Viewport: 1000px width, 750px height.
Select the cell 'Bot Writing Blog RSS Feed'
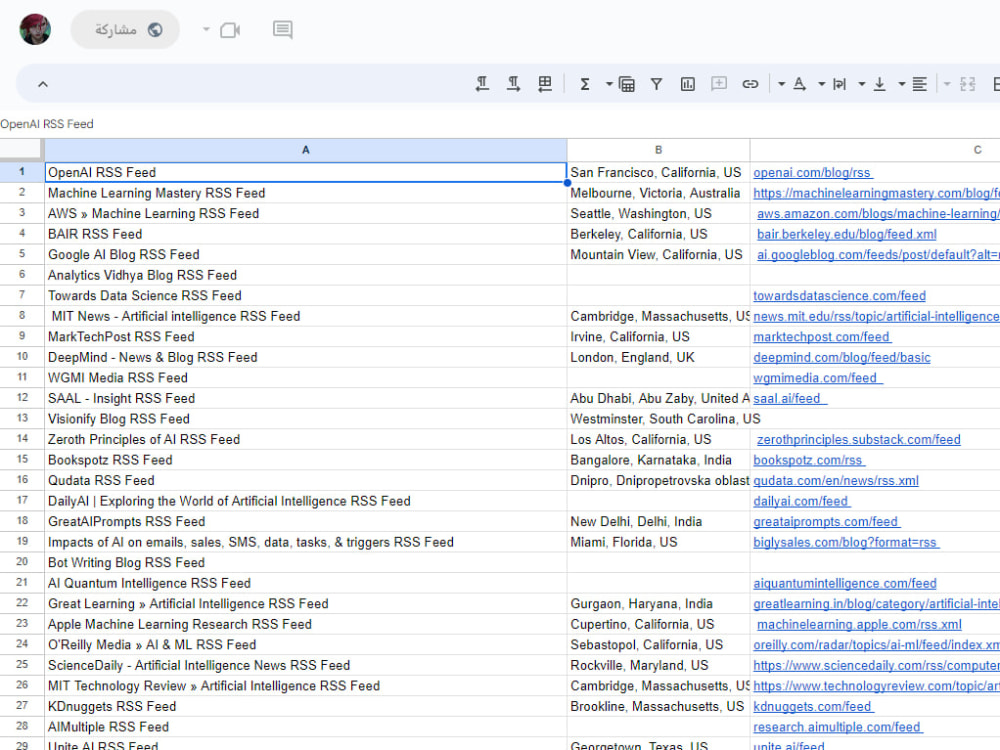(305, 562)
